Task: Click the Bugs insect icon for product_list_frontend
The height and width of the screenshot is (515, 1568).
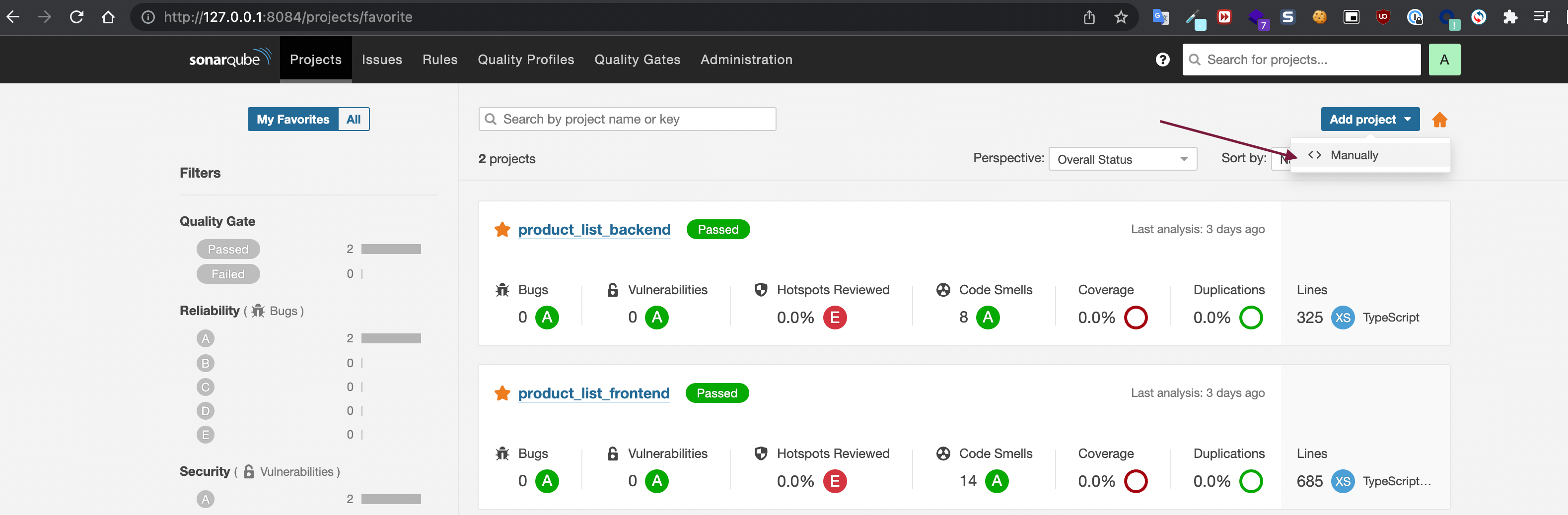Action: coord(501,453)
